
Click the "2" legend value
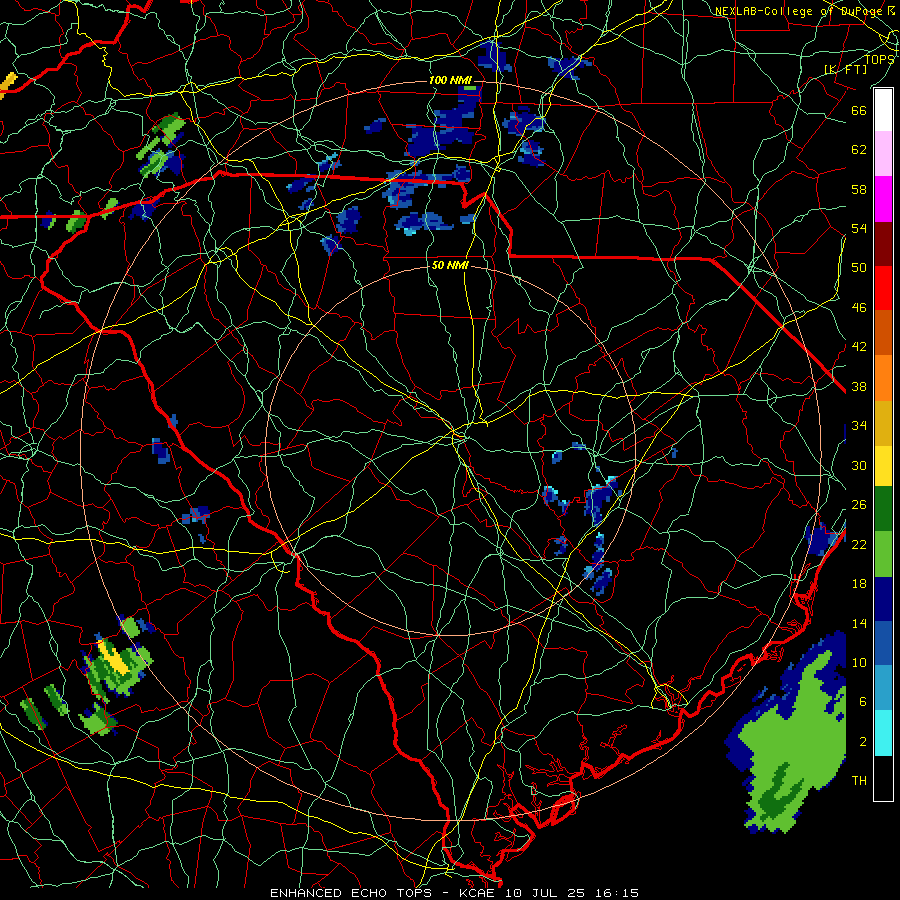(x=863, y=741)
